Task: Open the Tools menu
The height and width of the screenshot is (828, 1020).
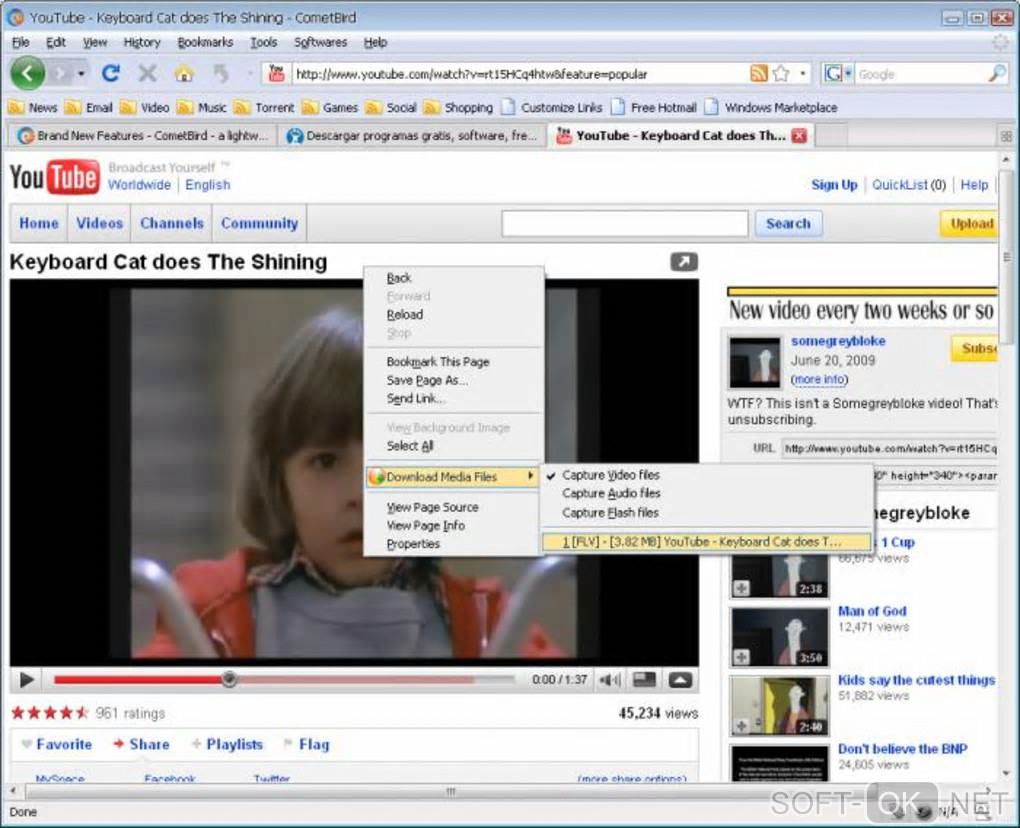Action: [263, 42]
